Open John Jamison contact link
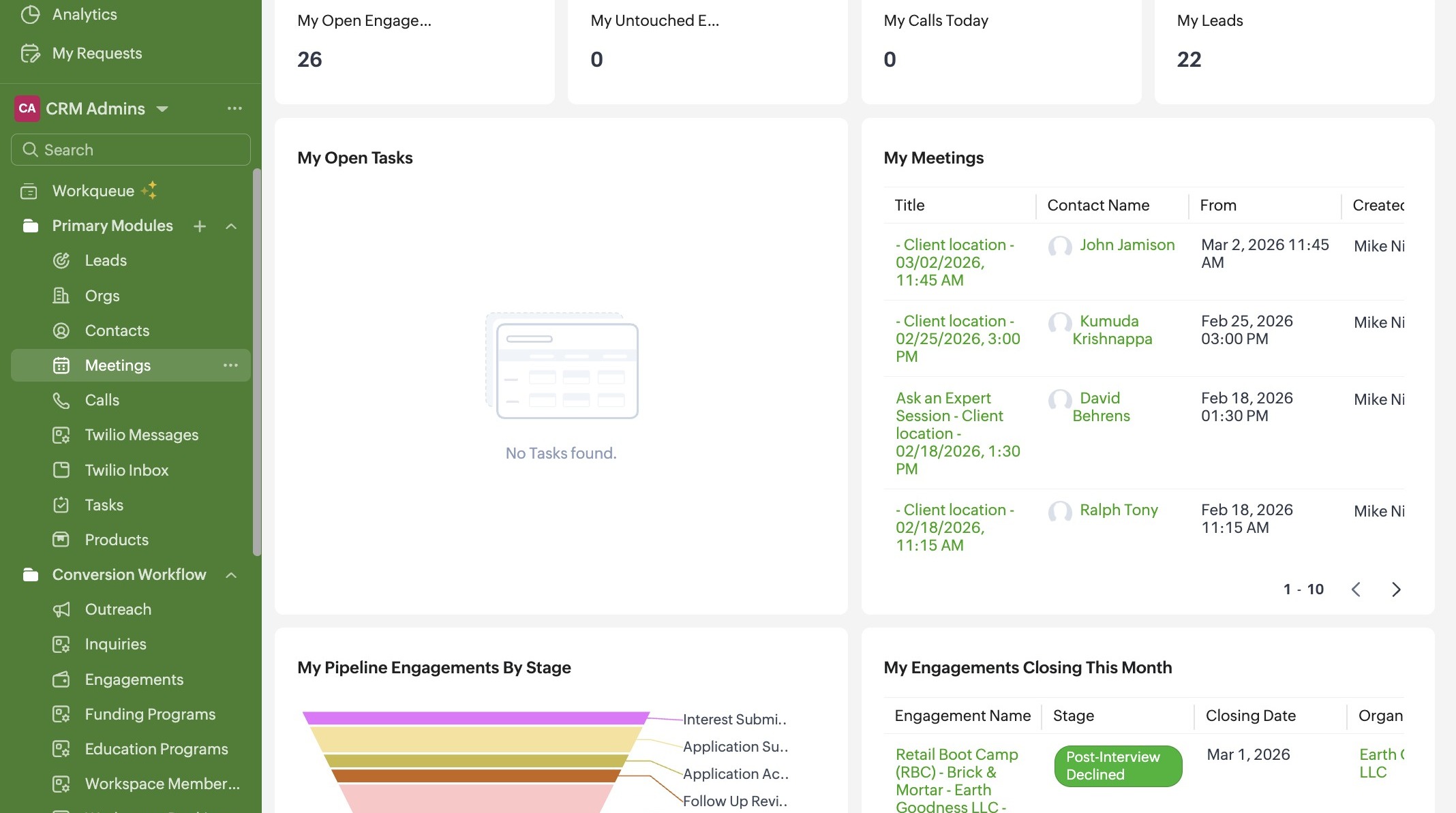The height and width of the screenshot is (813, 1456). click(1127, 245)
